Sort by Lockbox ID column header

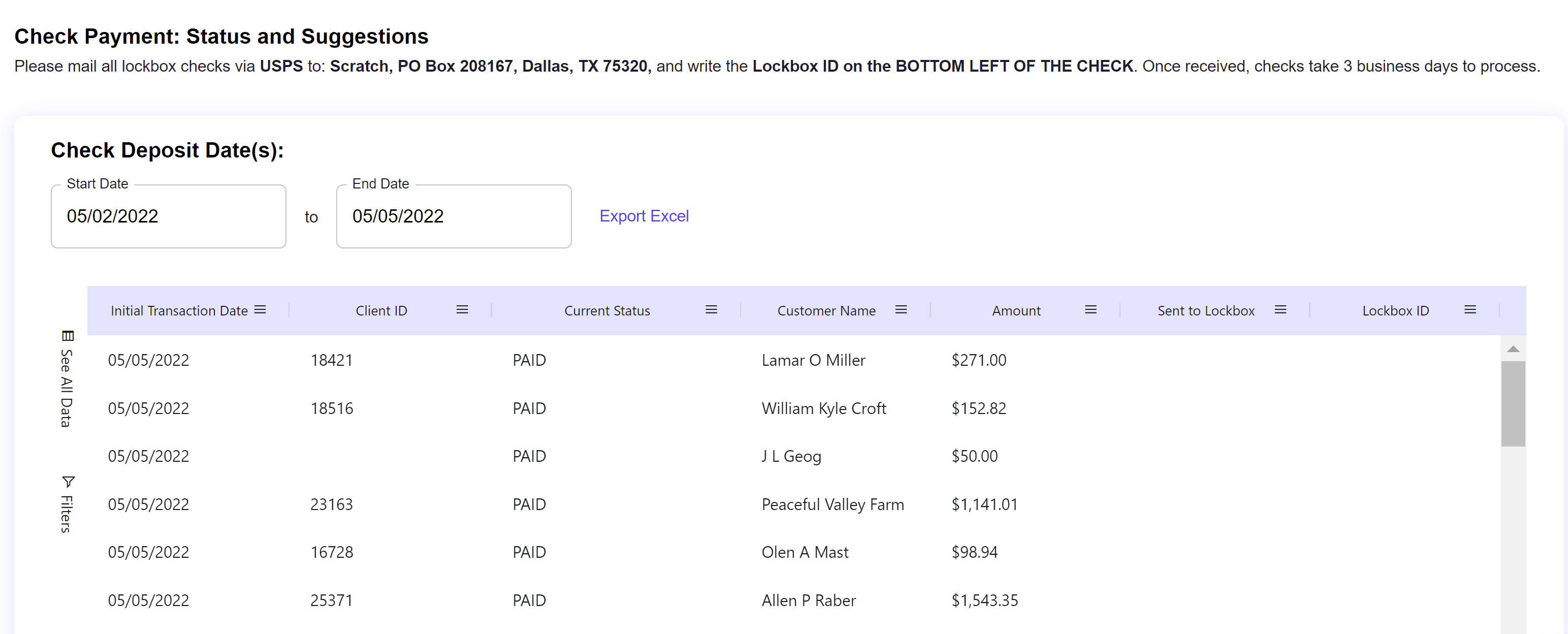tap(1395, 310)
